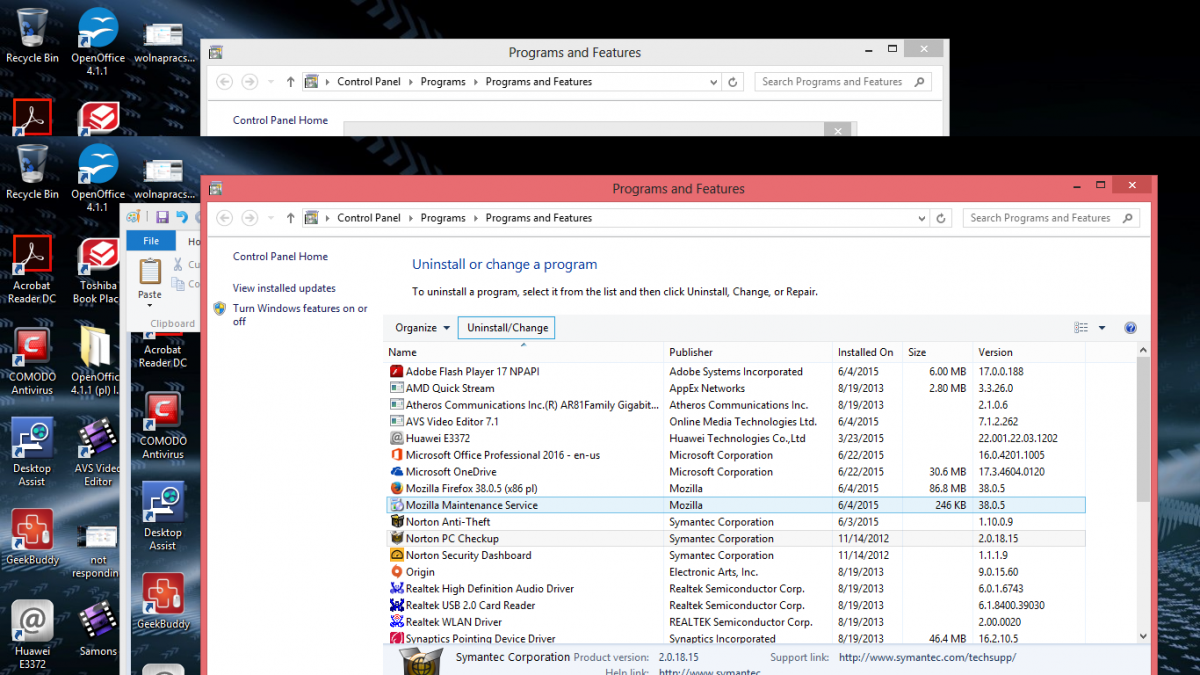
Task: Select the Synaptics Pointing Device Driver icon
Action: click(397, 639)
